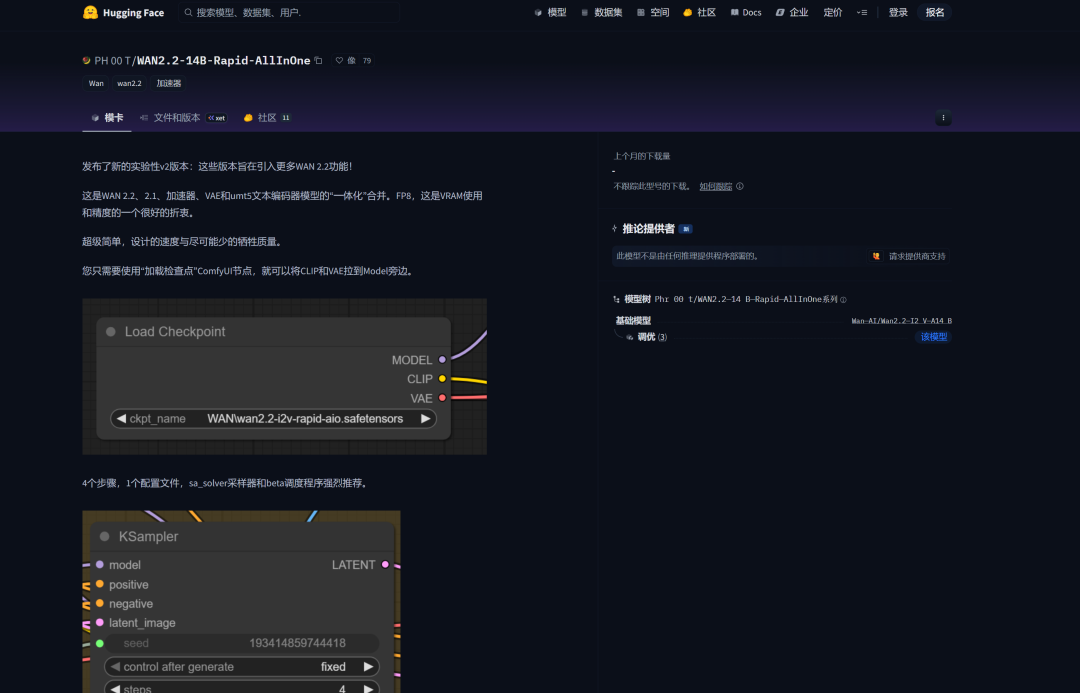Viewport: 1080px width, 693px height.
Task: Click the 基础模型 label
Action: 633,321
